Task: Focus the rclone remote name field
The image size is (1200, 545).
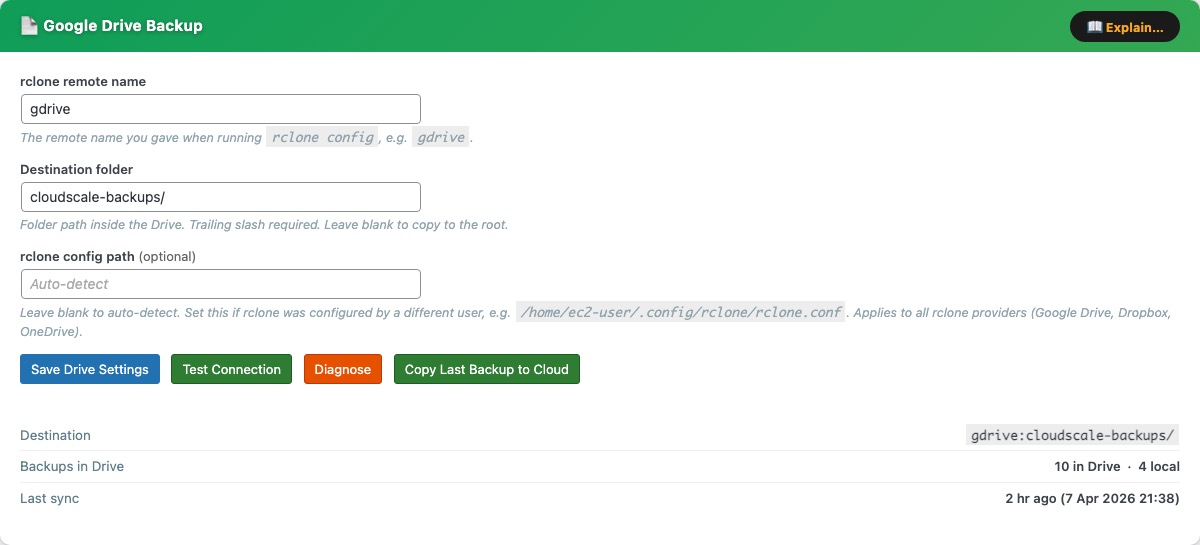Action: [x=220, y=109]
